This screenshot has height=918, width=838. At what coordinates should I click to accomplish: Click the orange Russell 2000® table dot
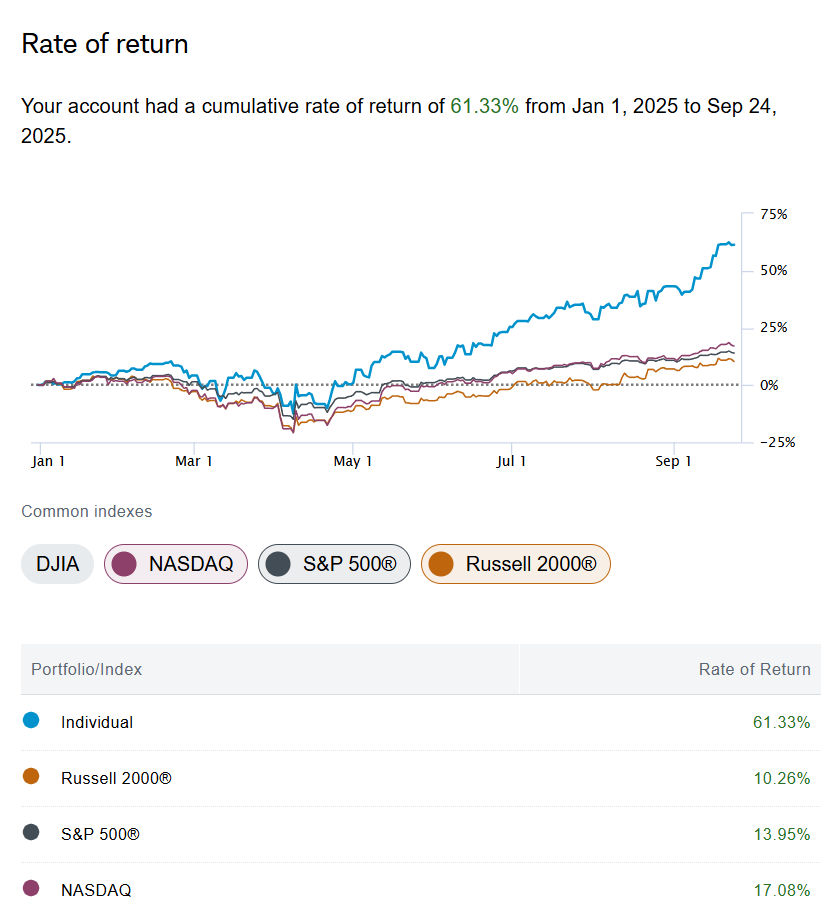31,776
